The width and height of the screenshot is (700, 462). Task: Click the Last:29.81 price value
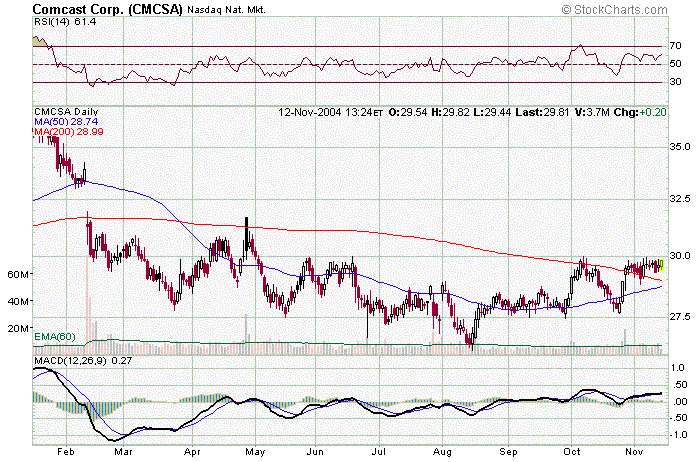pos(542,112)
